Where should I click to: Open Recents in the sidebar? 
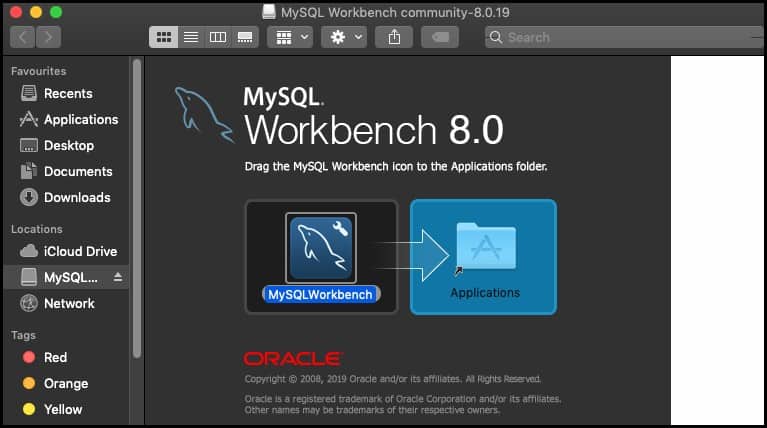pyautogui.click(x=66, y=93)
